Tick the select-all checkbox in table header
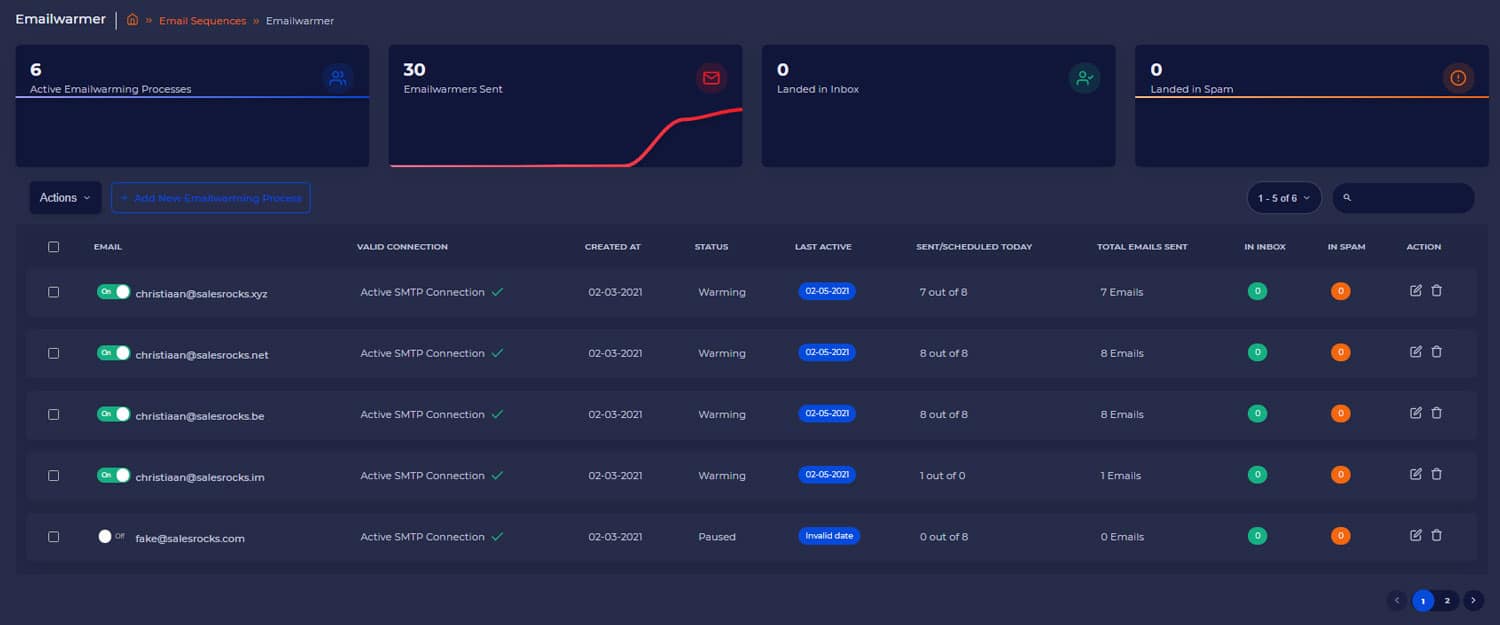This screenshot has width=1500, height=625. (54, 247)
